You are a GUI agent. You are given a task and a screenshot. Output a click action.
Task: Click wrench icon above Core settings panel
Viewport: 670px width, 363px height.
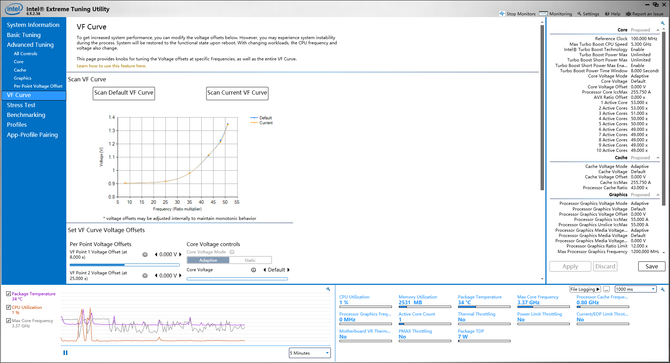[x=663, y=23]
